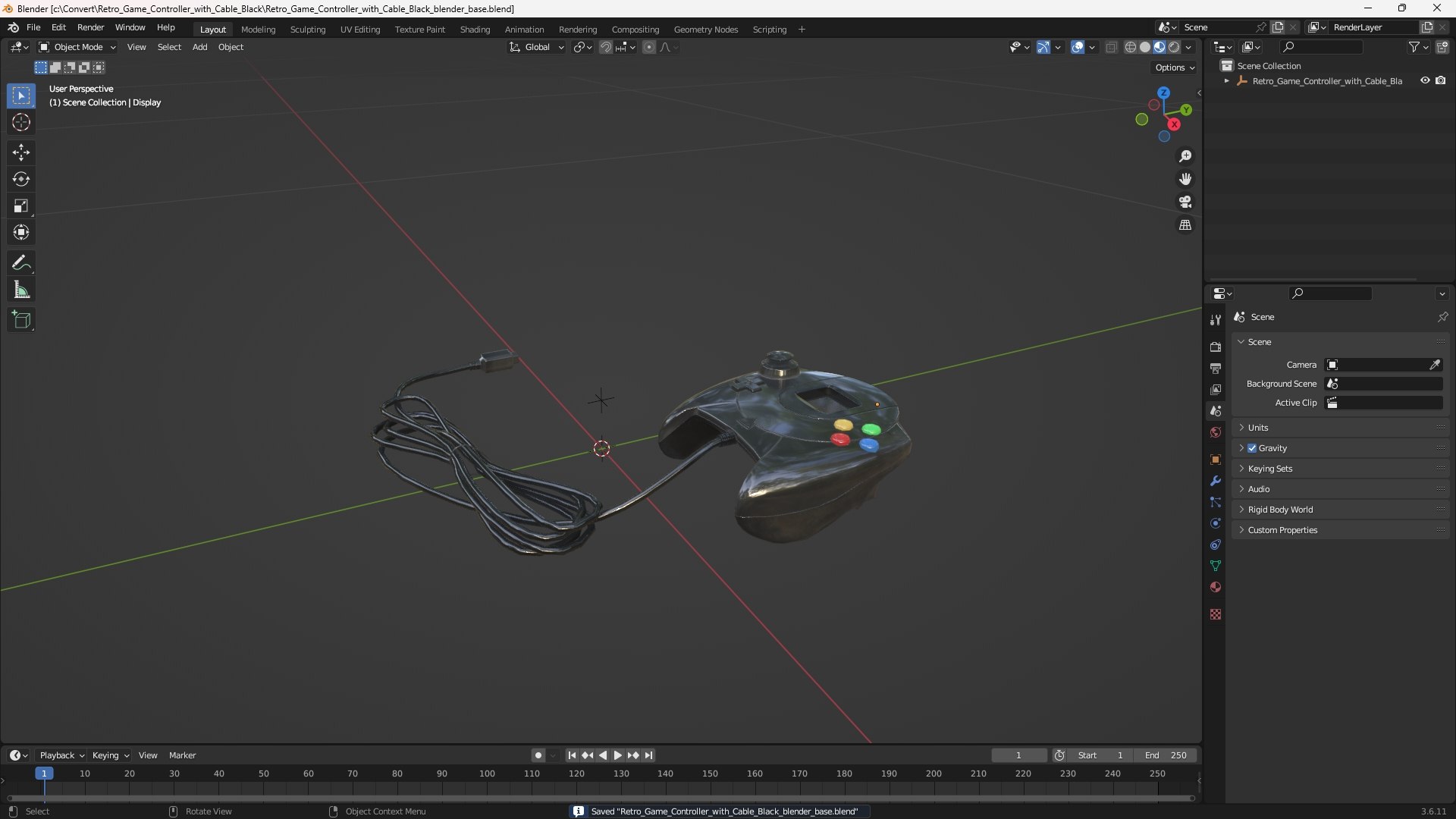The width and height of the screenshot is (1456, 819).
Task: Jump to the last frame
Action: tap(648, 755)
